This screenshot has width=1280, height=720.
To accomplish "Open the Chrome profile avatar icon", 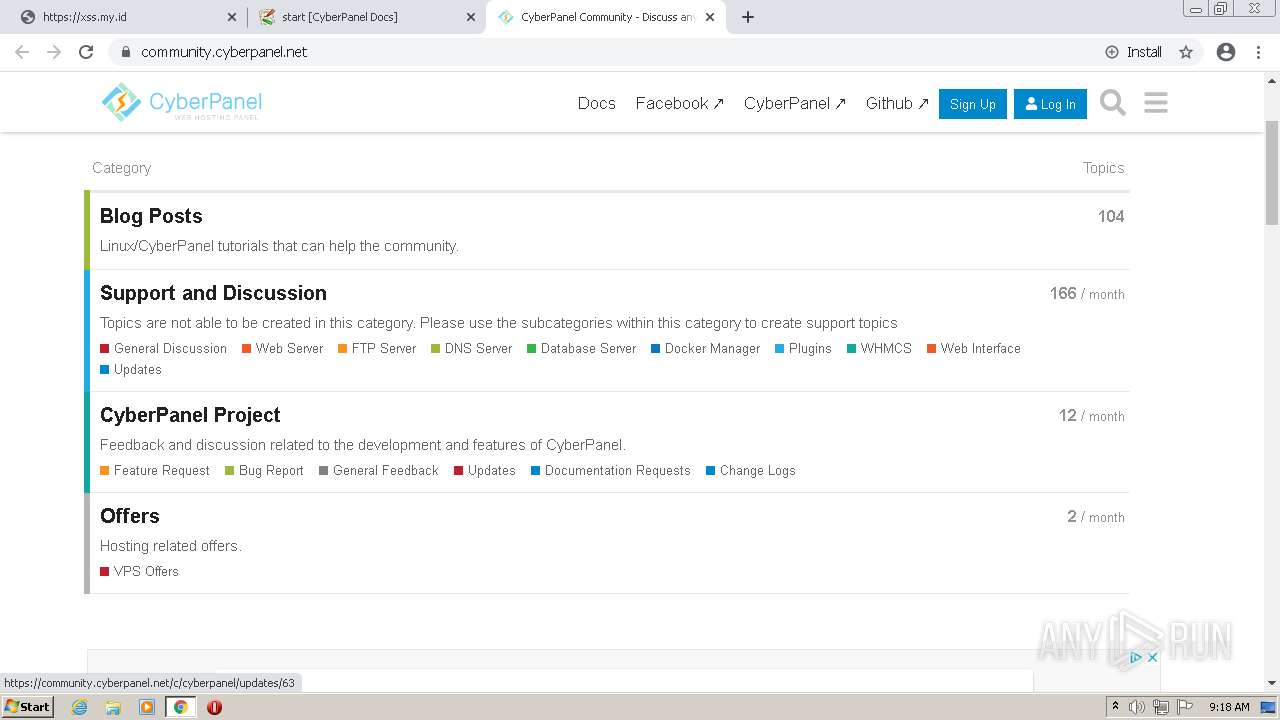I will point(1226,52).
